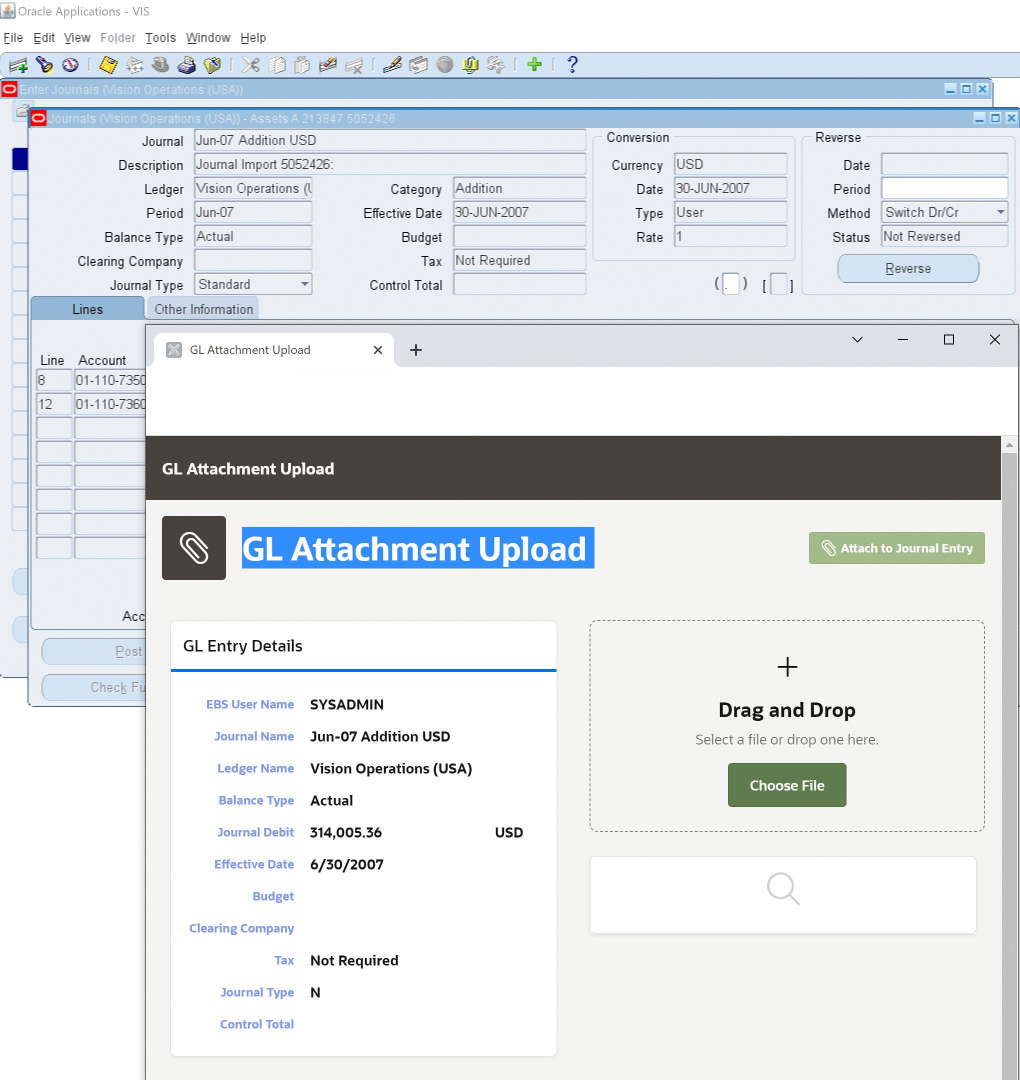Select the GL Attachment Upload browser tab
This screenshot has width=1020, height=1080.
click(x=274, y=350)
